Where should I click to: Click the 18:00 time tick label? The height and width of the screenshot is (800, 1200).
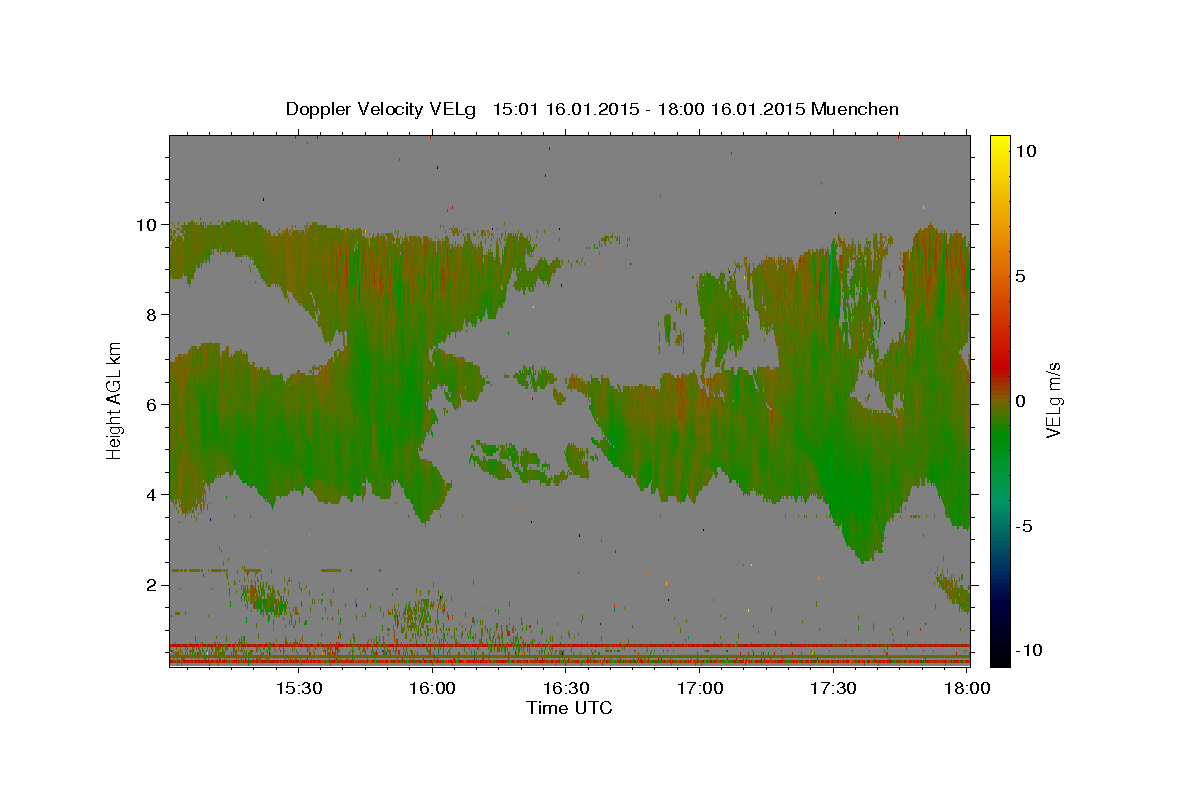click(968, 689)
